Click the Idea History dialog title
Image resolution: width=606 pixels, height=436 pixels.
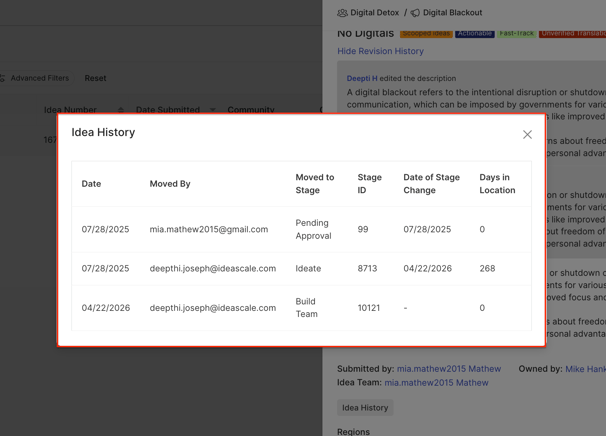[103, 132]
